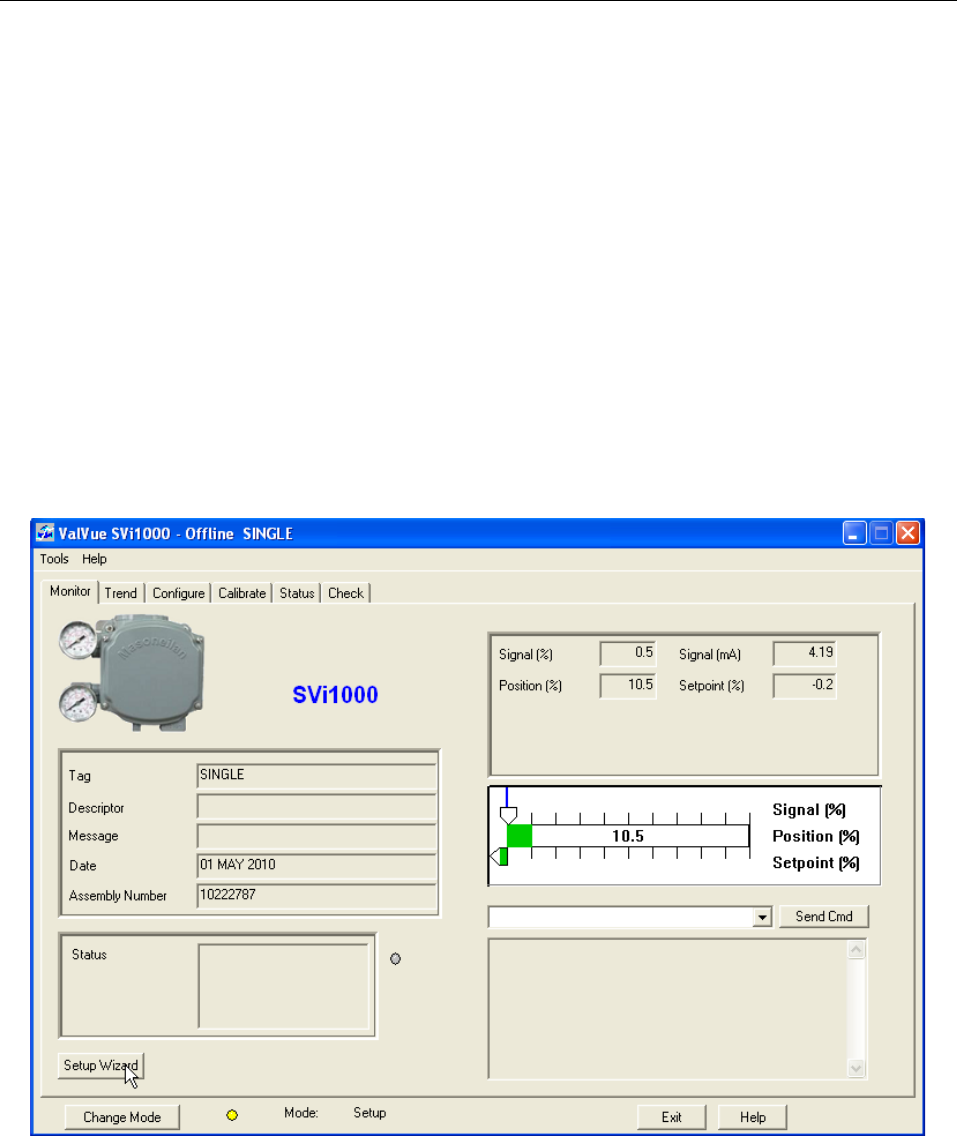The width and height of the screenshot is (957, 1136).
Task: Expand the command dropdown arrow
Action: [762, 917]
